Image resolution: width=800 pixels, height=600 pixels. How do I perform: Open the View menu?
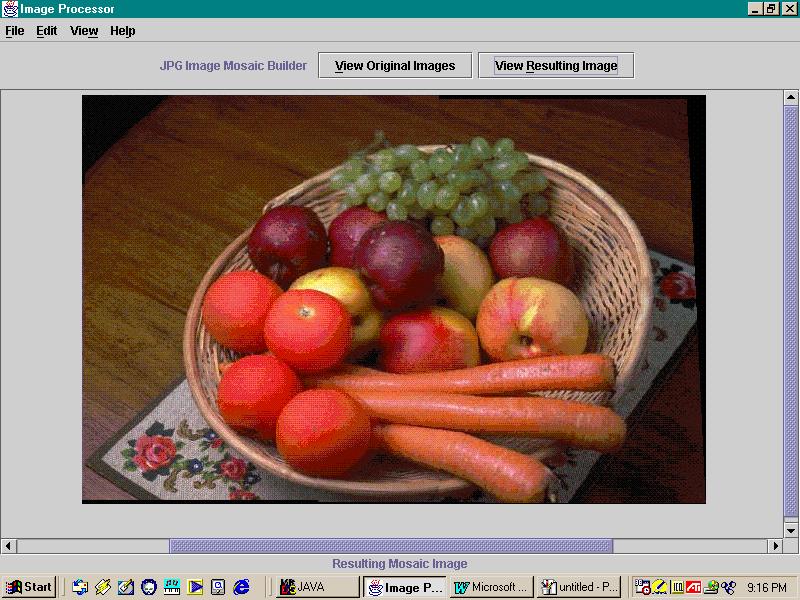84,31
